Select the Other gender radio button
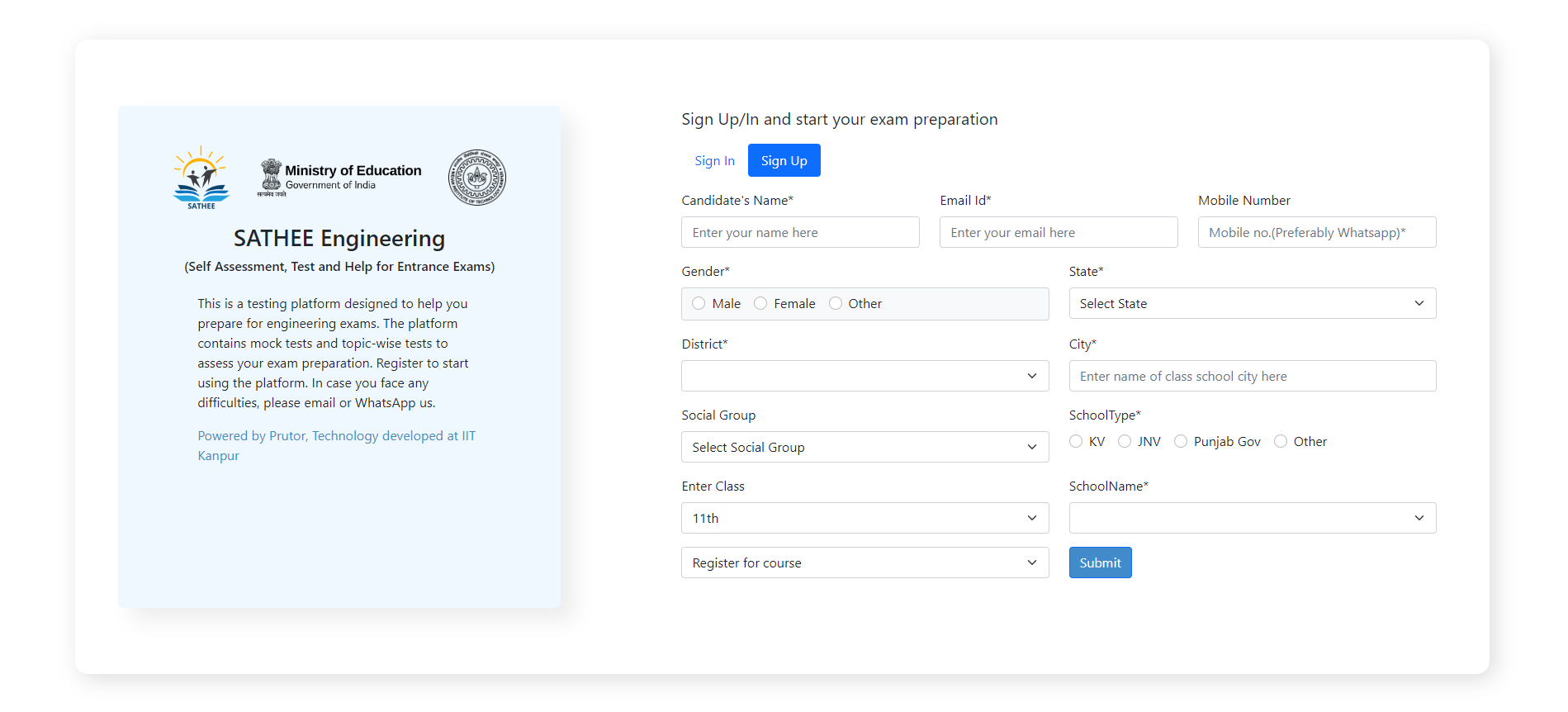 (x=836, y=303)
